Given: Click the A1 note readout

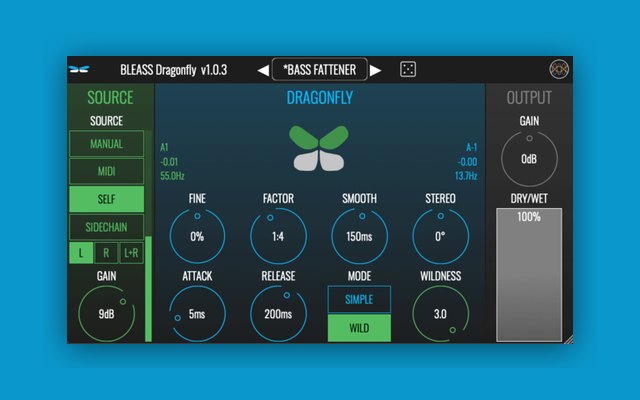Looking at the screenshot, I should [x=164, y=147].
